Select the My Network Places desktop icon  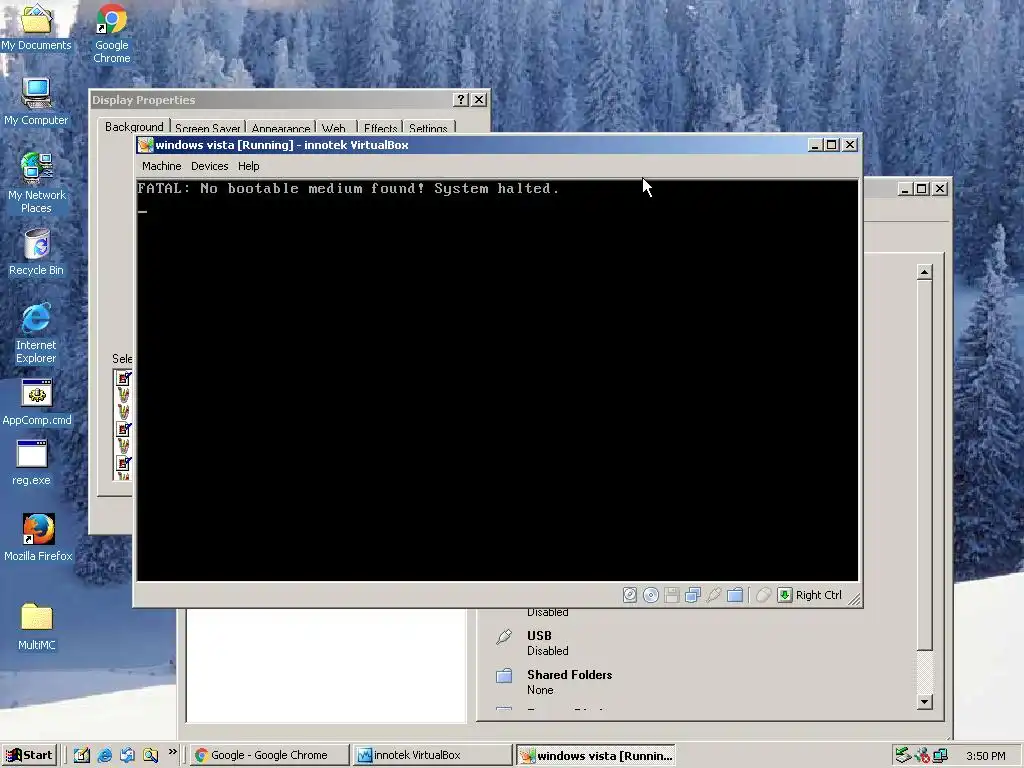[x=36, y=183]
